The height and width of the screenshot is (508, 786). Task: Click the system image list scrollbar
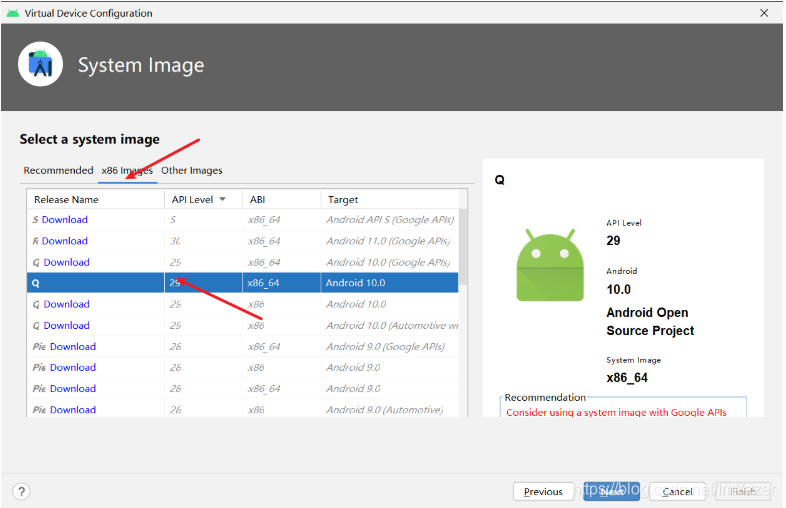tap(463, 246)
